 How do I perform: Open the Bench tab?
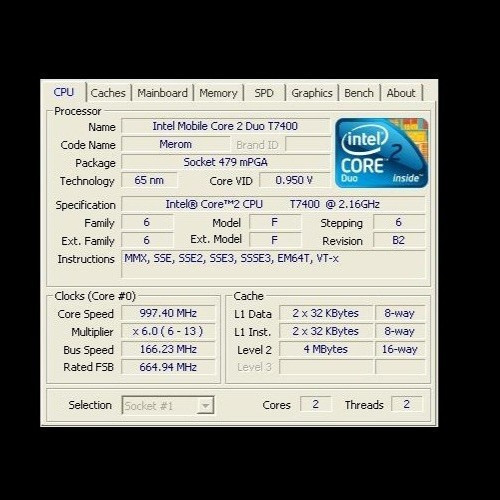point(359,93)
